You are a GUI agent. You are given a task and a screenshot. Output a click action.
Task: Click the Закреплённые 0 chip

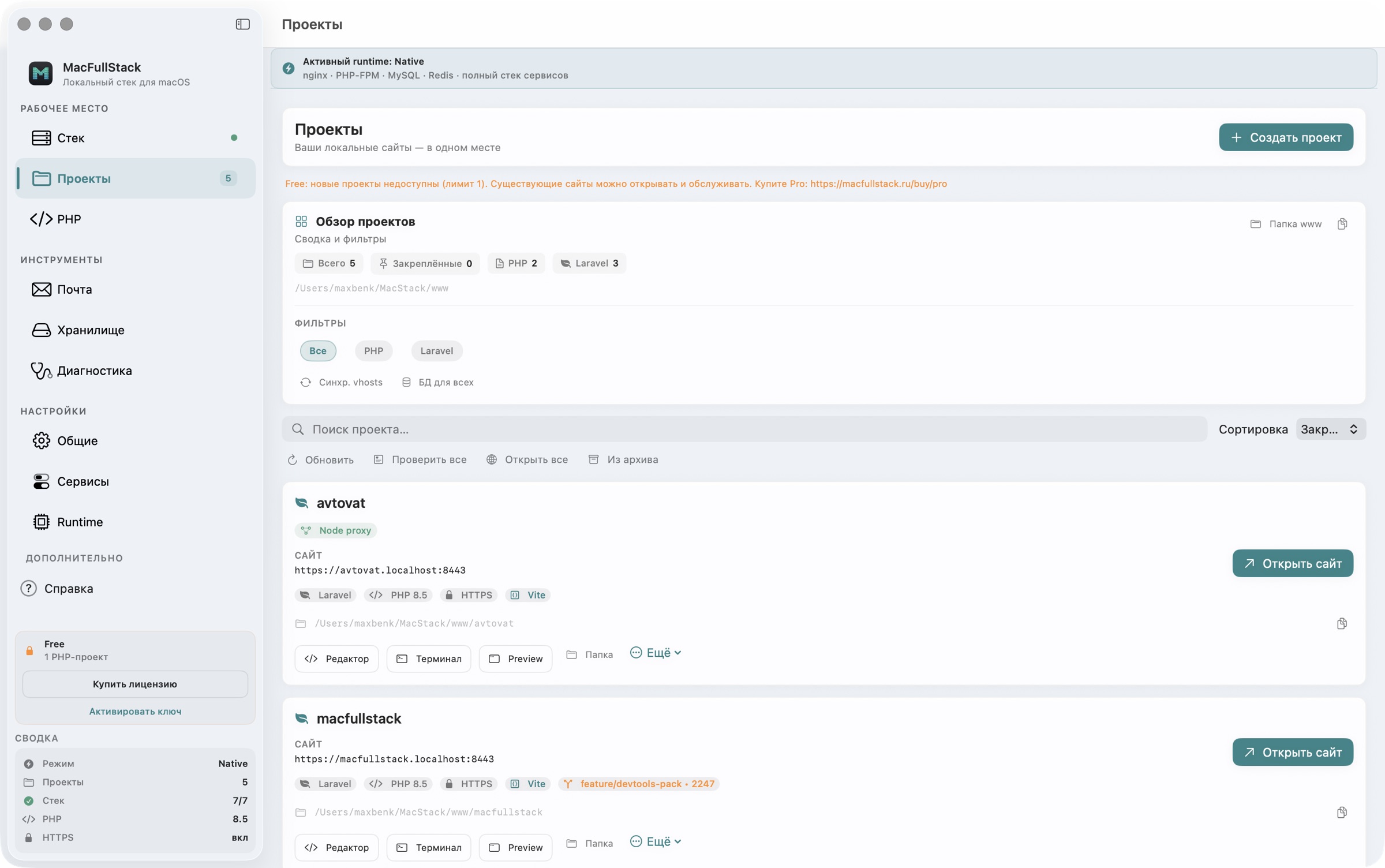[x=425, y=264]
